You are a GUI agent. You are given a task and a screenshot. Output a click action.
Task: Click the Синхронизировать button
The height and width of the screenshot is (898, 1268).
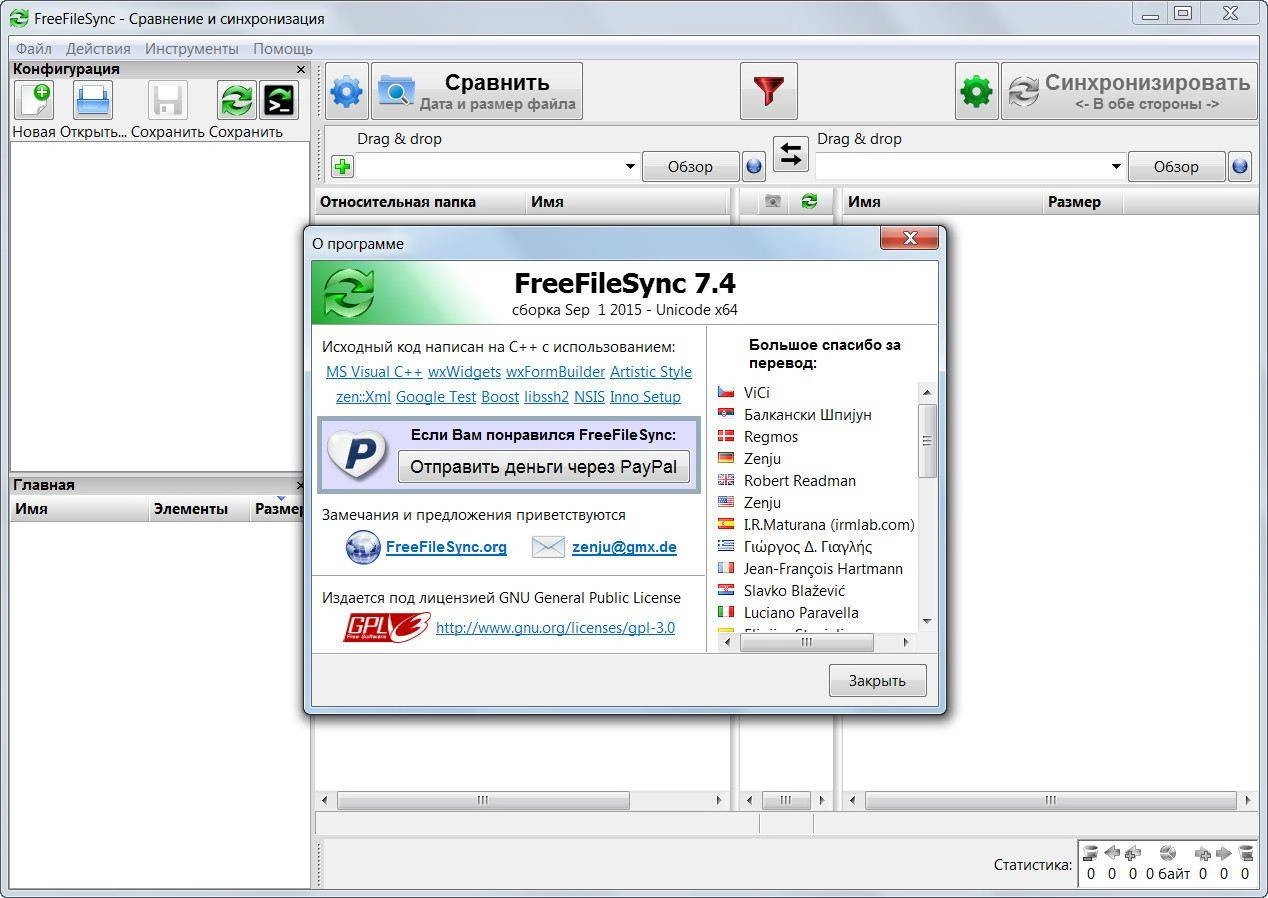pyautogui.click(x=1129, y=91)
